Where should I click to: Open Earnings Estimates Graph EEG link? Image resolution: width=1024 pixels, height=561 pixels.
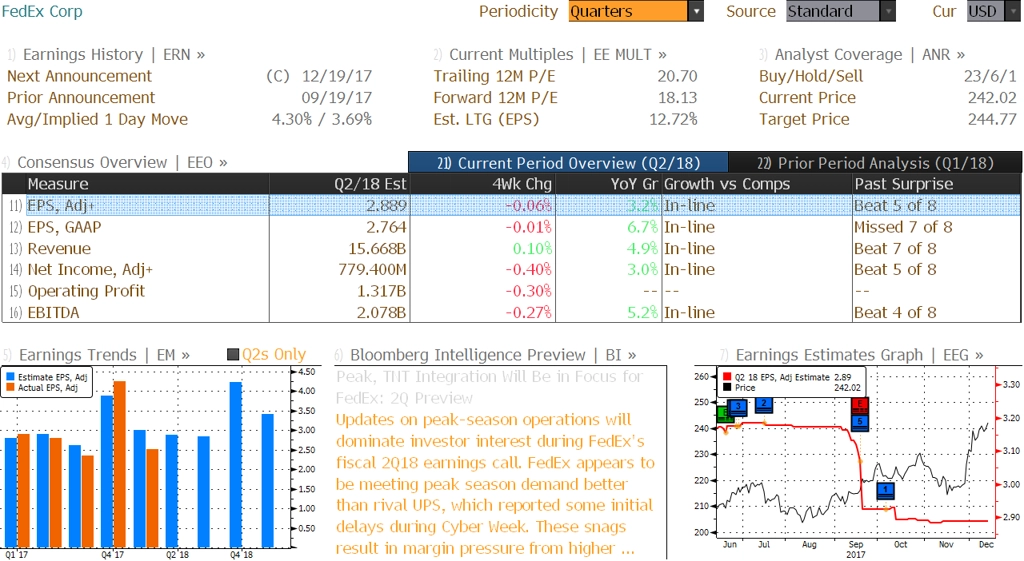point(859,355)
